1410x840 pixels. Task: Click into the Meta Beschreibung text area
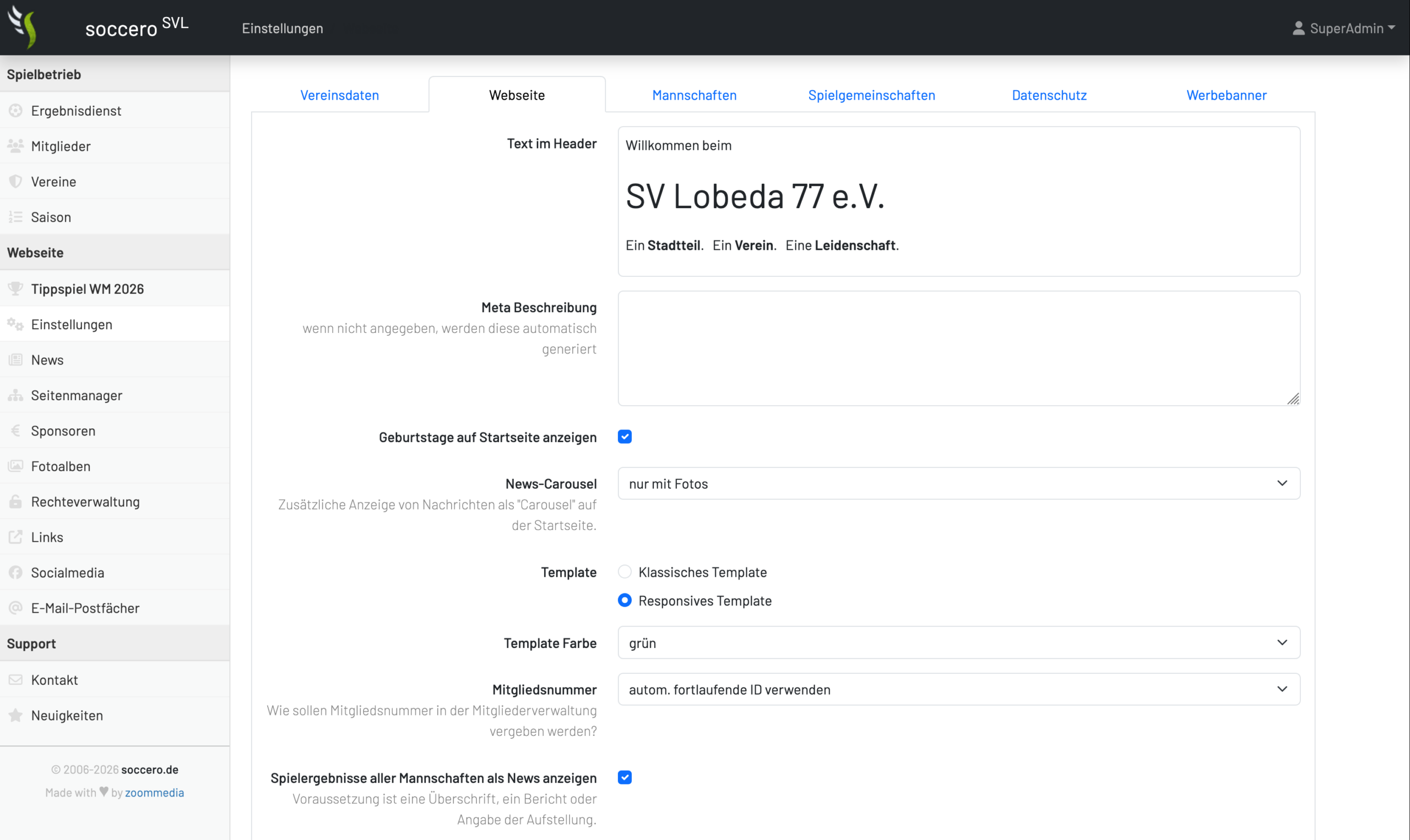click(x=959, y=348)
